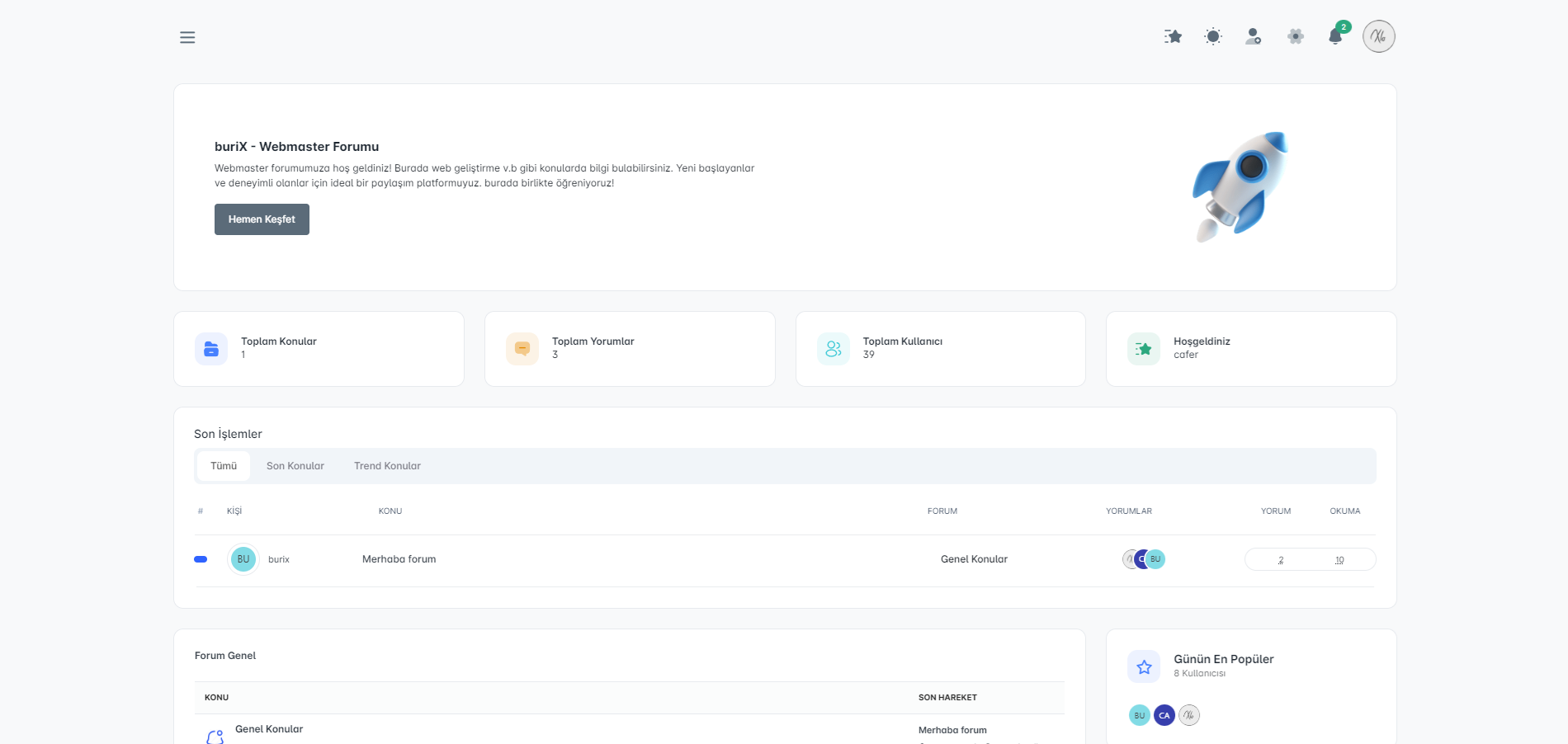Select the Tümü tab
1568x744 pixels.
(x=224, y=466)
